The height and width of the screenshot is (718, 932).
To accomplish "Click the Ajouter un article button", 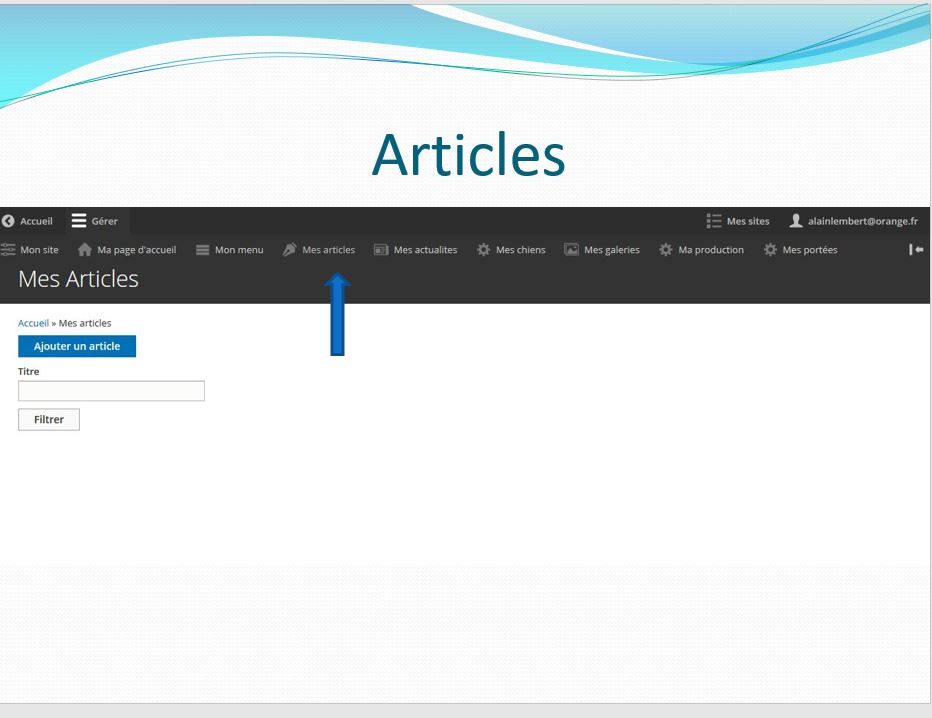I will point(77,346).
